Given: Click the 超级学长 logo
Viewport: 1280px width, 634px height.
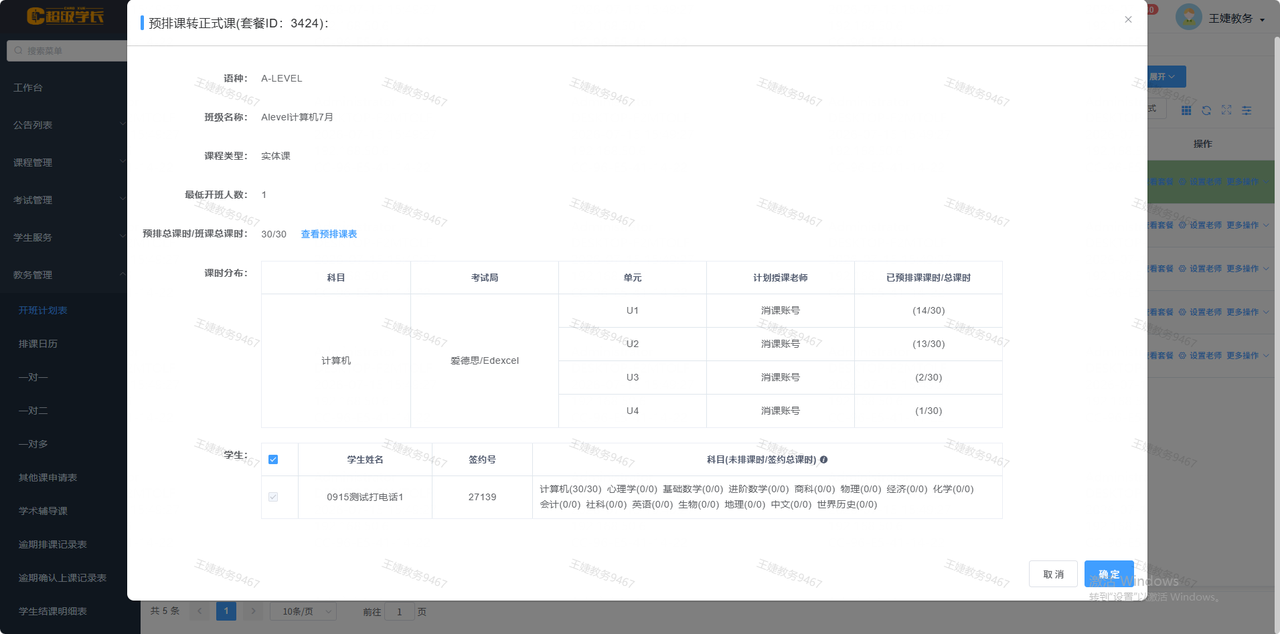Looking at the screenshot, I should (x=65, y=16).
